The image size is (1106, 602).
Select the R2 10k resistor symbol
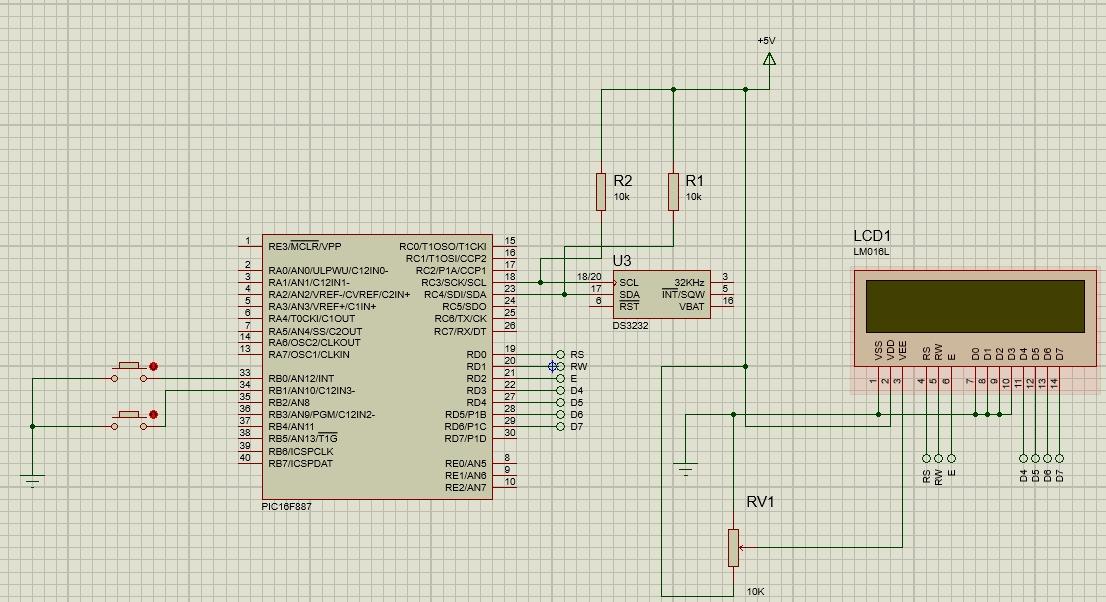(601, 192)
